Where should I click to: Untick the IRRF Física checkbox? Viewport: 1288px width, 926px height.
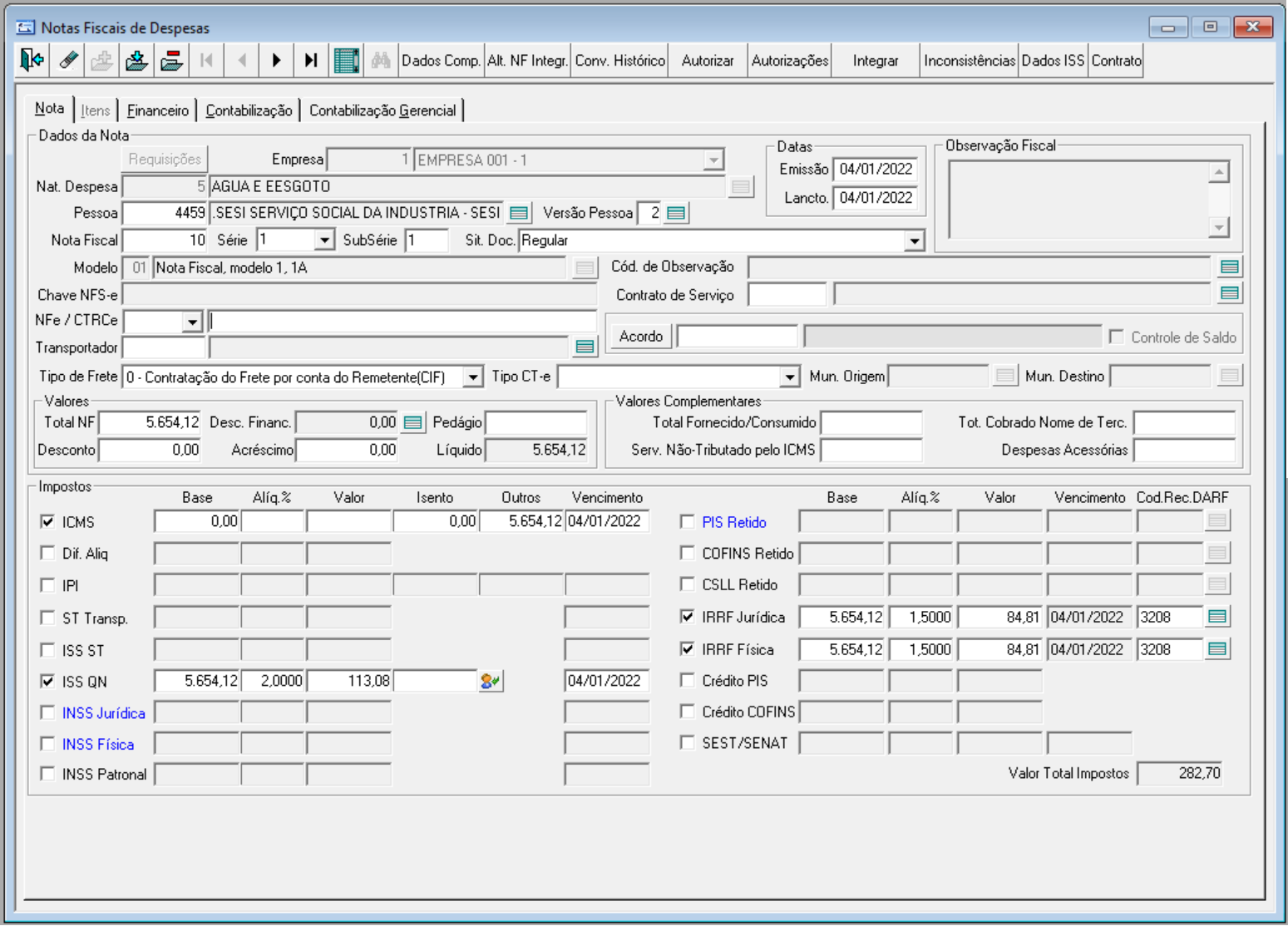[687, 649]
